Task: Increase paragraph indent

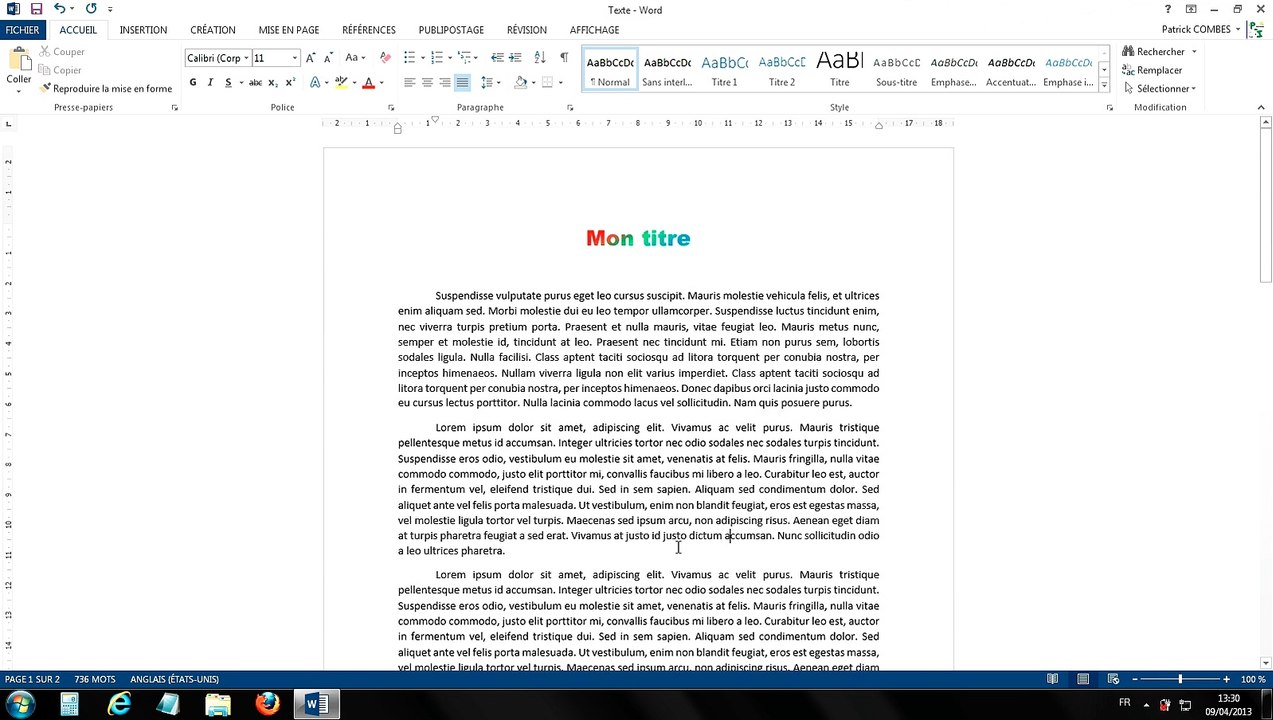Action: pos(516,58)
